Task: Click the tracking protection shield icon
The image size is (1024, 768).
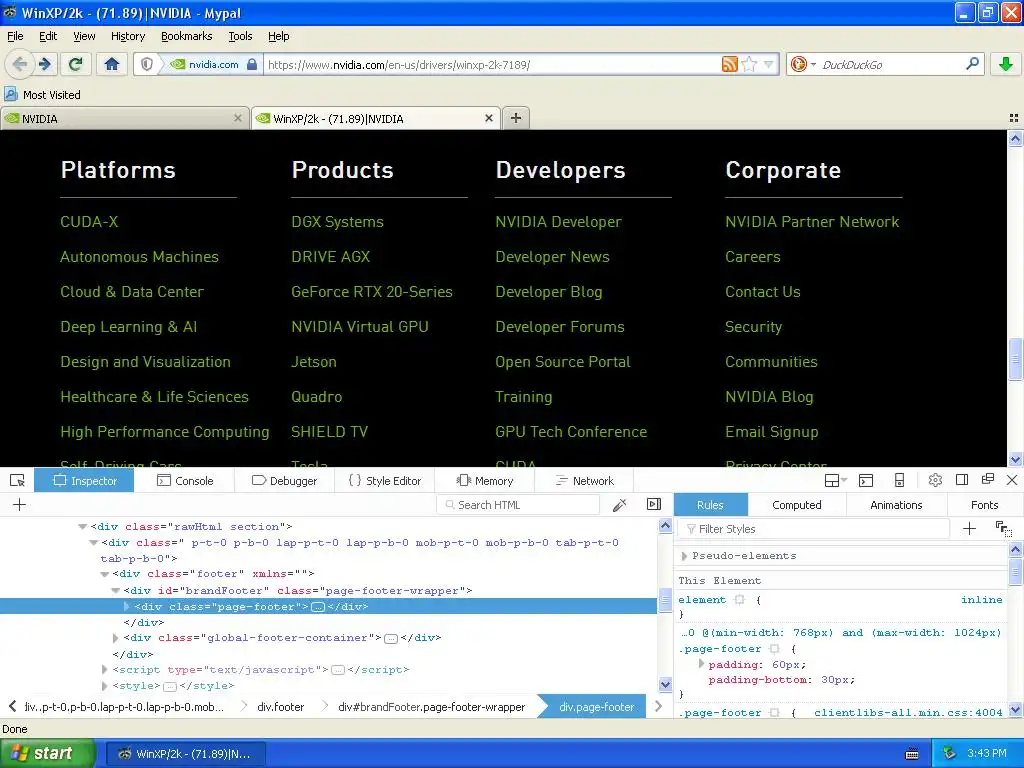Action: (x=147, y=64)
